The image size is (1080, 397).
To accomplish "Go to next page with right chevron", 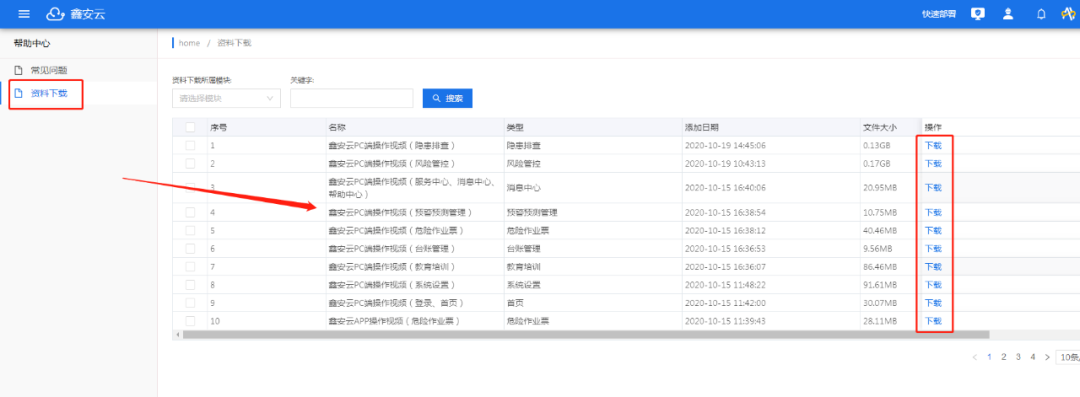I will pyautogui.click(x=1047, y=357).
